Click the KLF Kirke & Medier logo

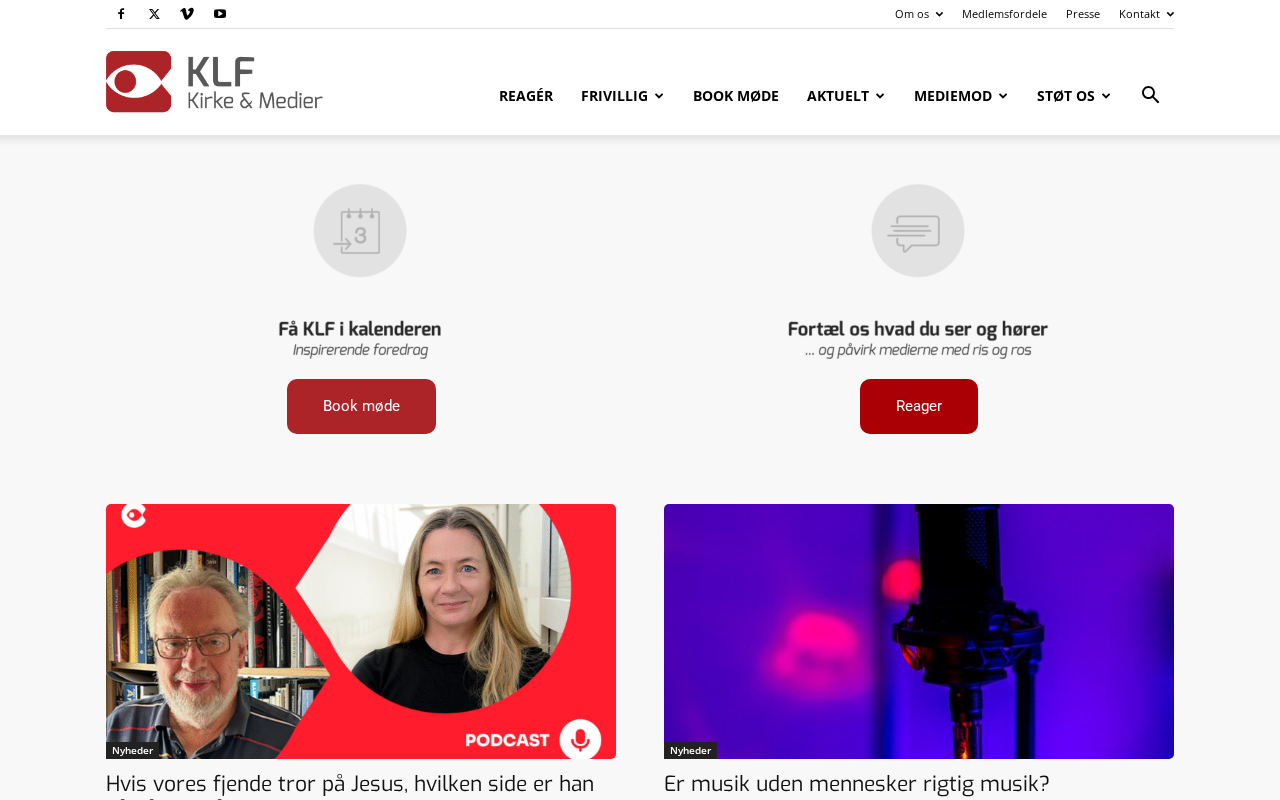(x=214, y=82)
